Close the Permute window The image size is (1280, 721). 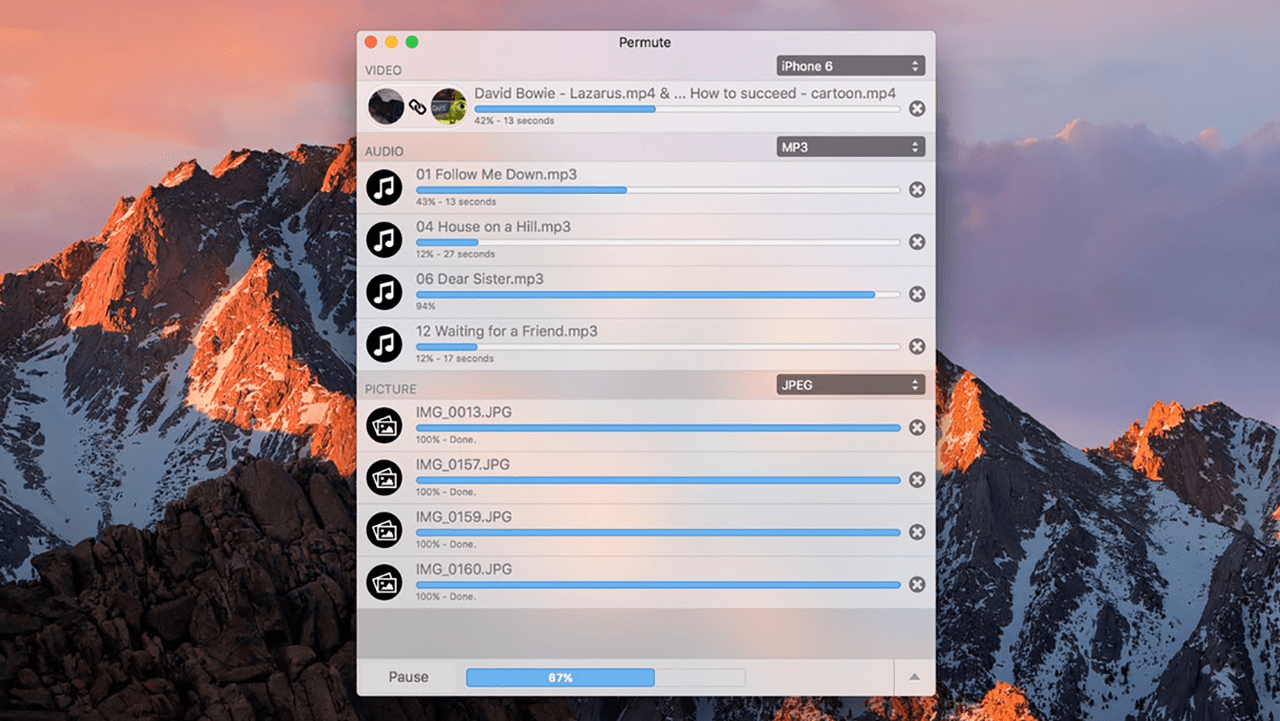371,42
